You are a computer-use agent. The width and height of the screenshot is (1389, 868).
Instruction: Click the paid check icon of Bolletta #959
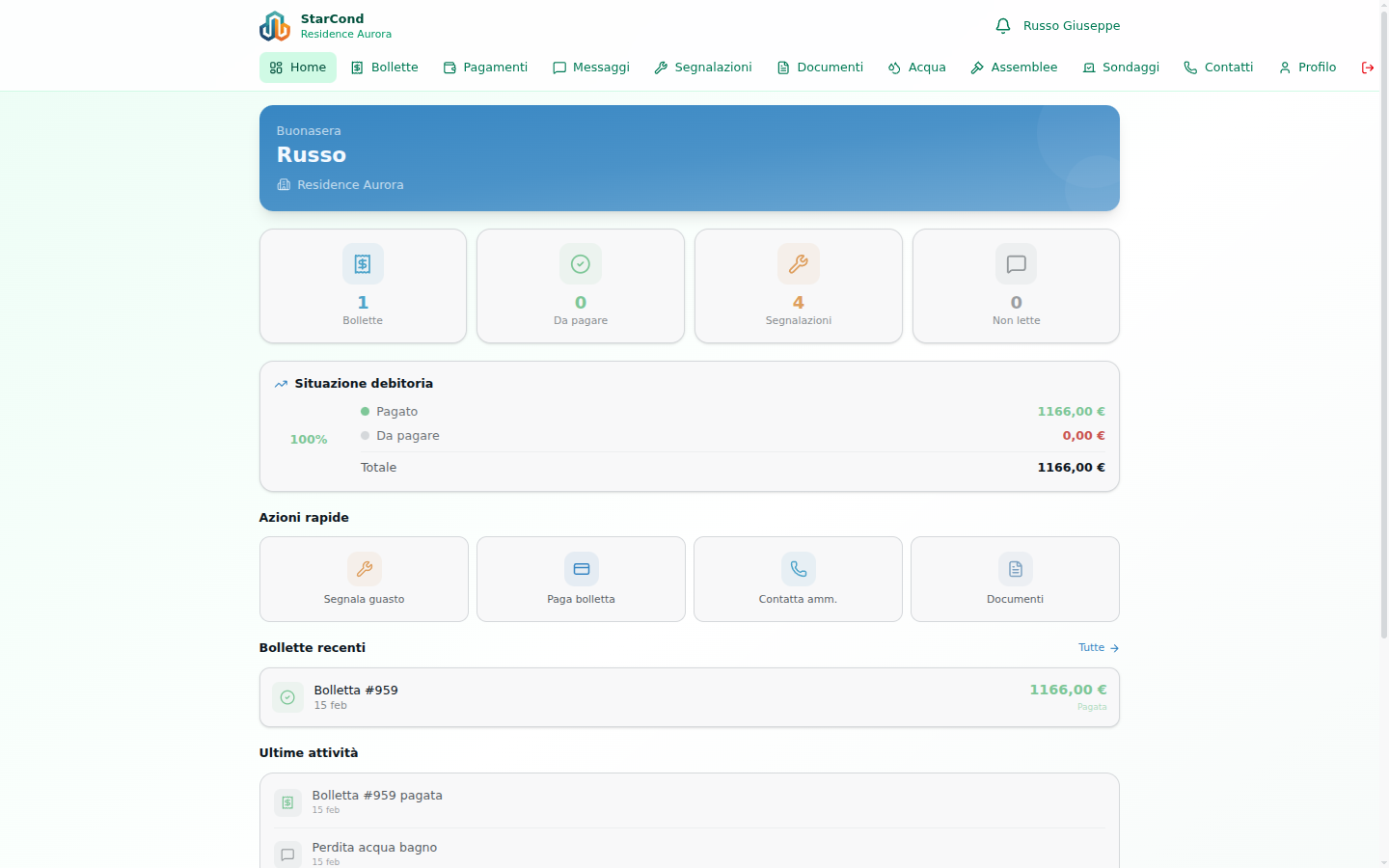287,697
